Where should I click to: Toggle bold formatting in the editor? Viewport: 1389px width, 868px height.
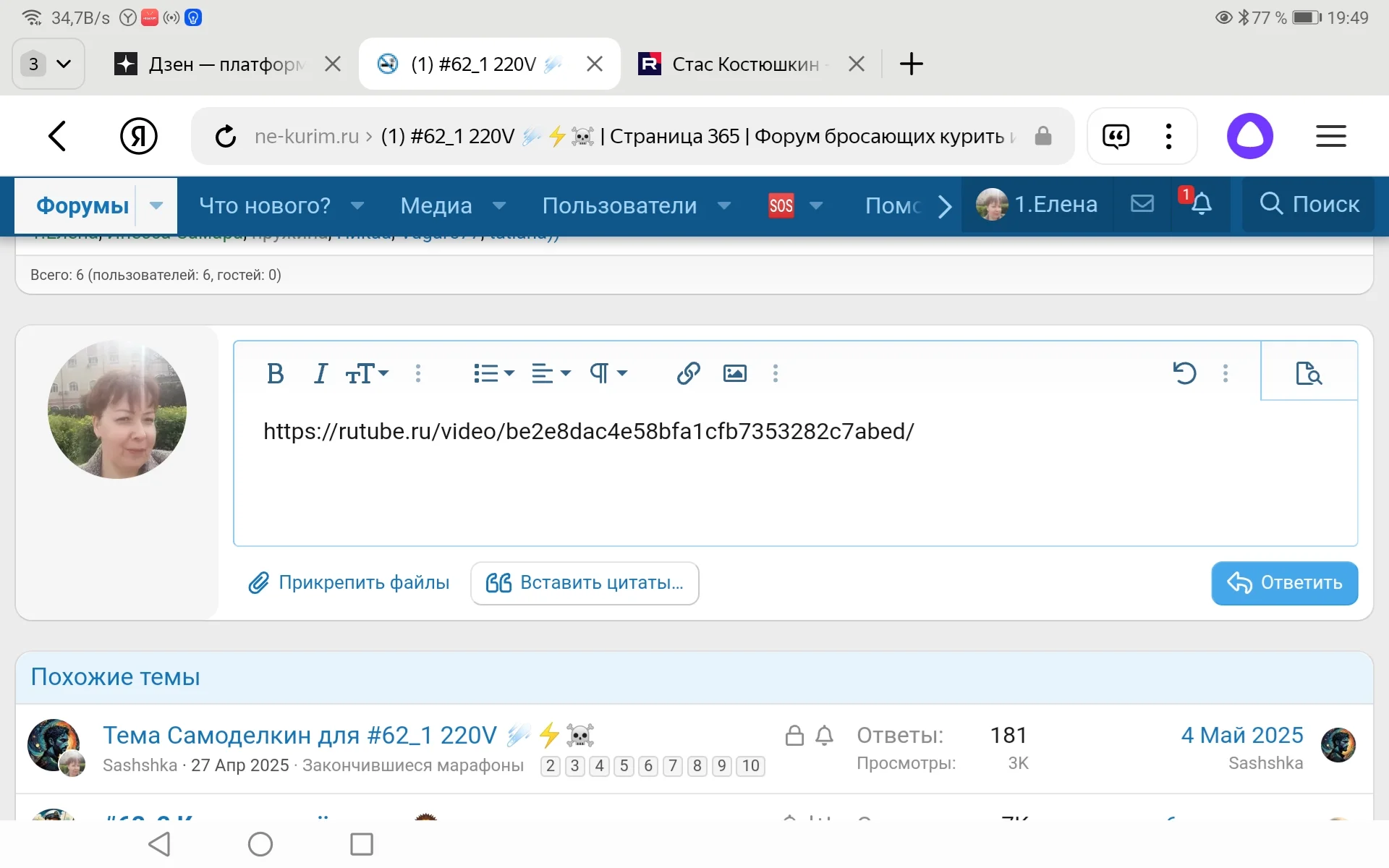click(x=276, y=373)
